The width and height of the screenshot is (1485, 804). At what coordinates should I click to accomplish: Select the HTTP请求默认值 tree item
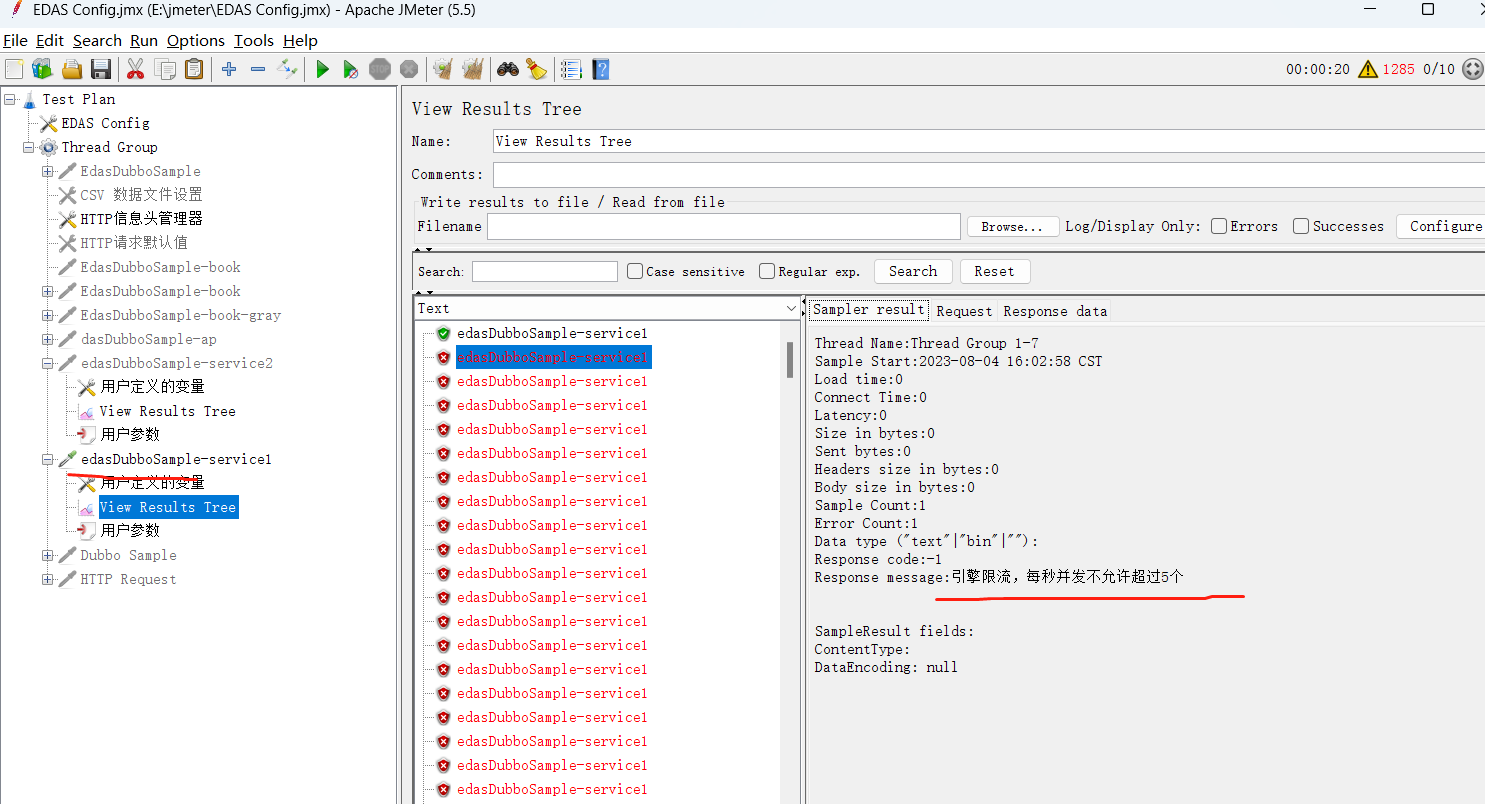[x=133, y=243]
